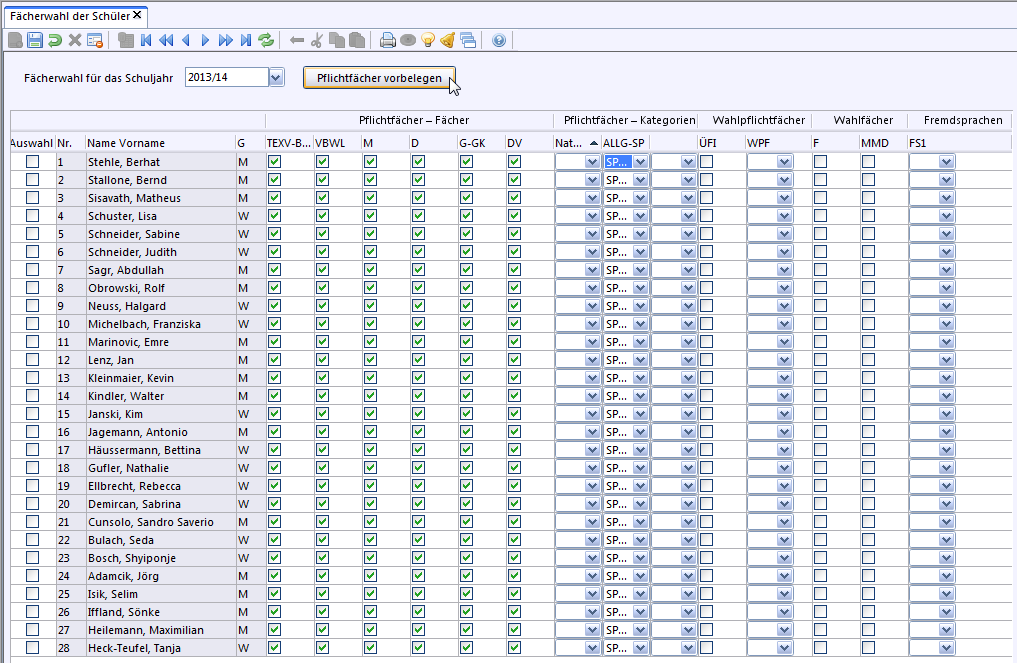Enable the MMD checkbox for Lenz, Jan
The width and height of the screenshot is (1017, 663).
tap(868, 360)
